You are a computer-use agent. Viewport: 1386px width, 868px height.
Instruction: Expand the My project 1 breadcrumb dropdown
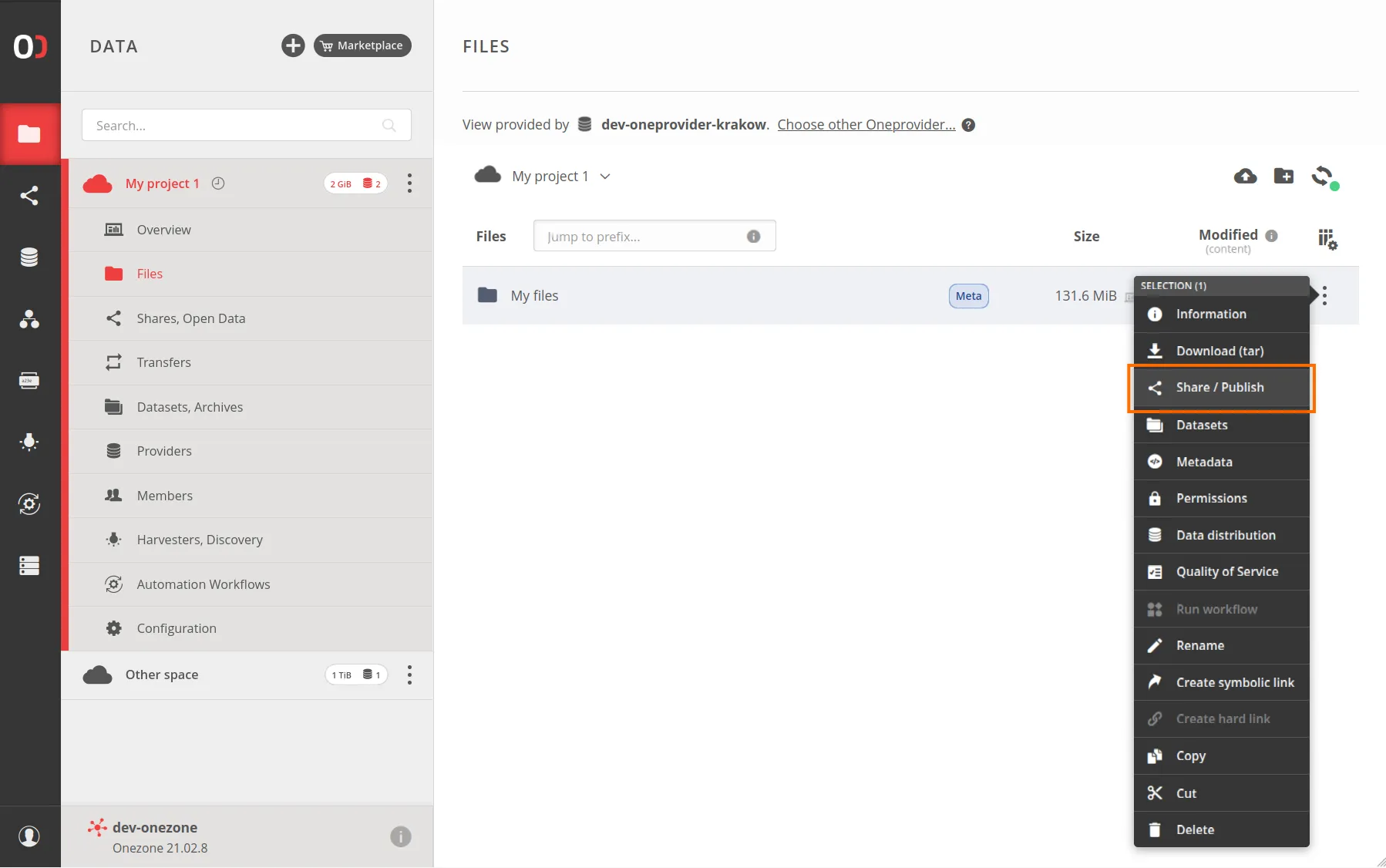[x=606, y=176]
